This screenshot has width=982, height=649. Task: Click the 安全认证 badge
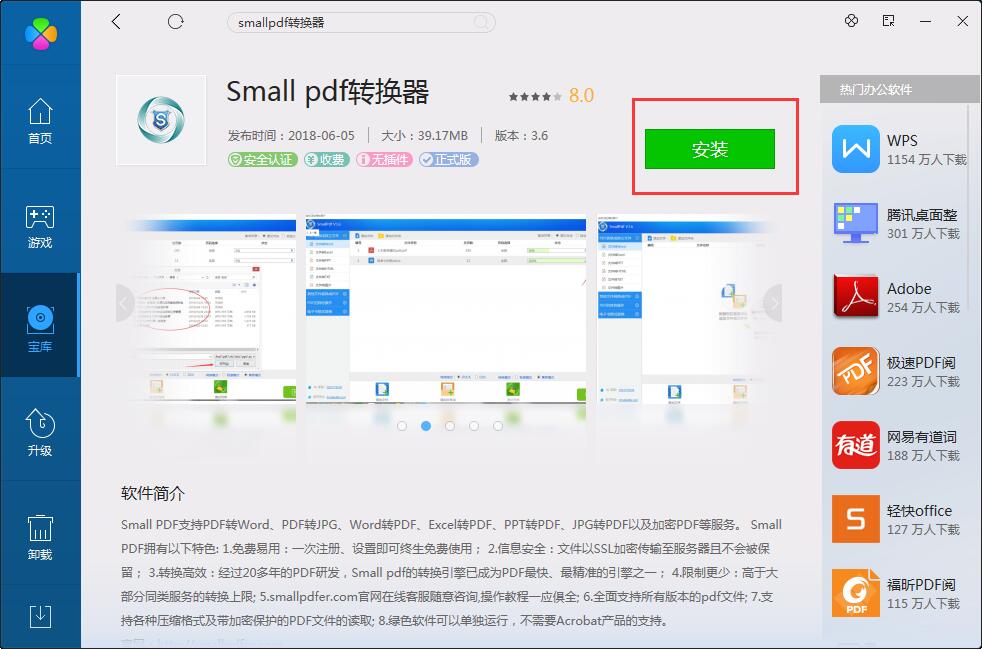[x=262, y=160]
